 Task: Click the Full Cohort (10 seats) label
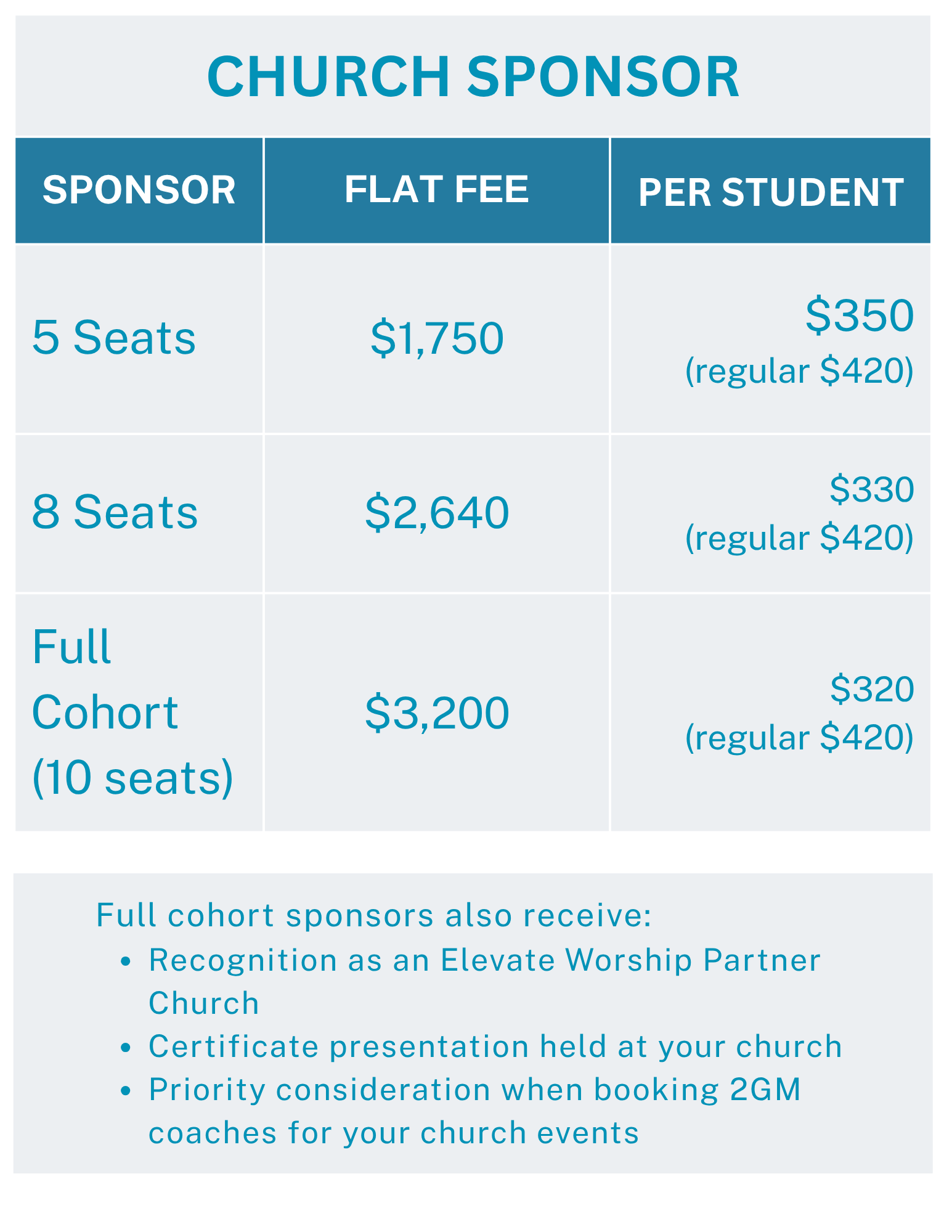coord(132,712)
